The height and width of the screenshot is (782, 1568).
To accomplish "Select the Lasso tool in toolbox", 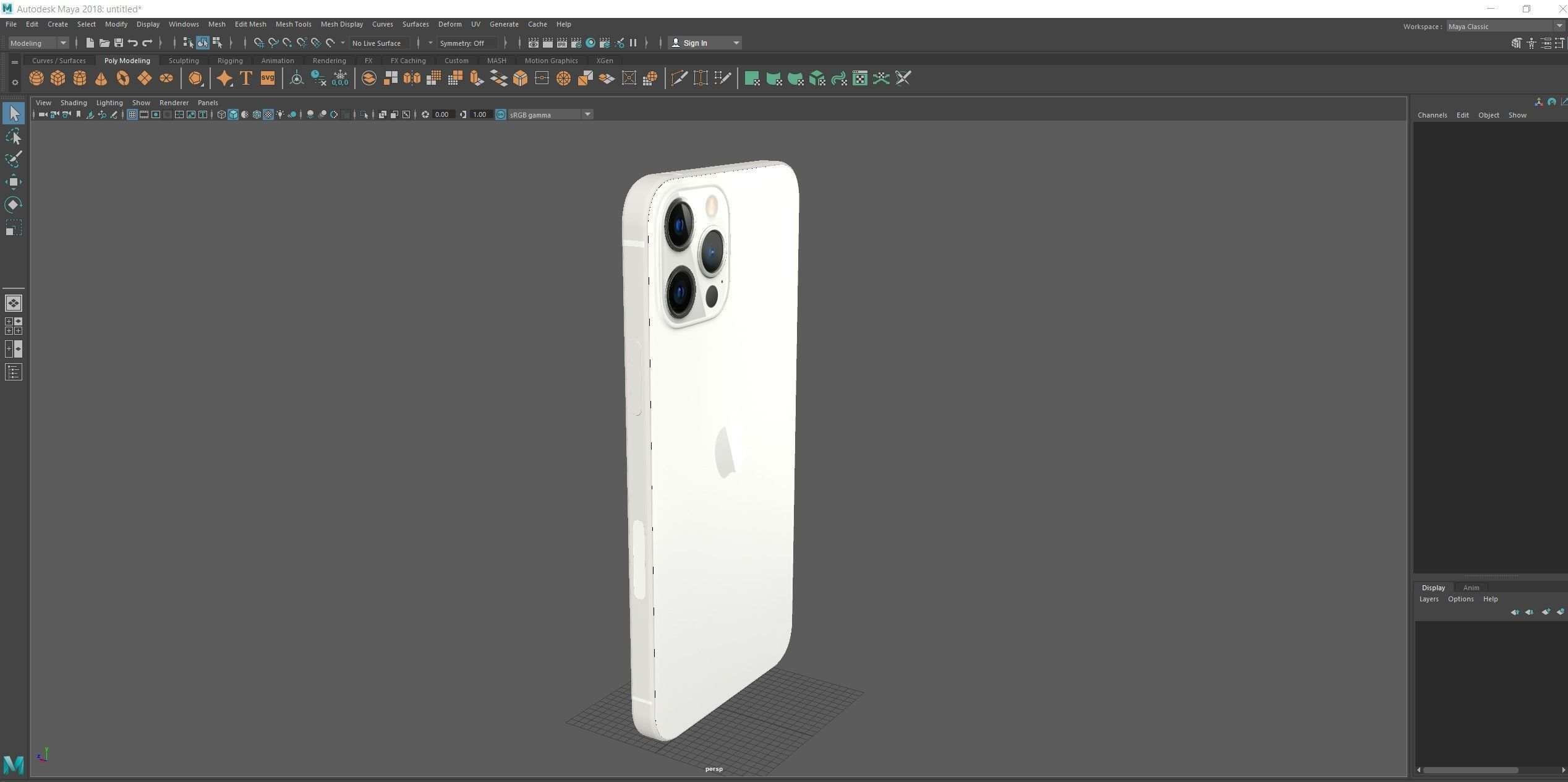I will click(x=14, y=137).
